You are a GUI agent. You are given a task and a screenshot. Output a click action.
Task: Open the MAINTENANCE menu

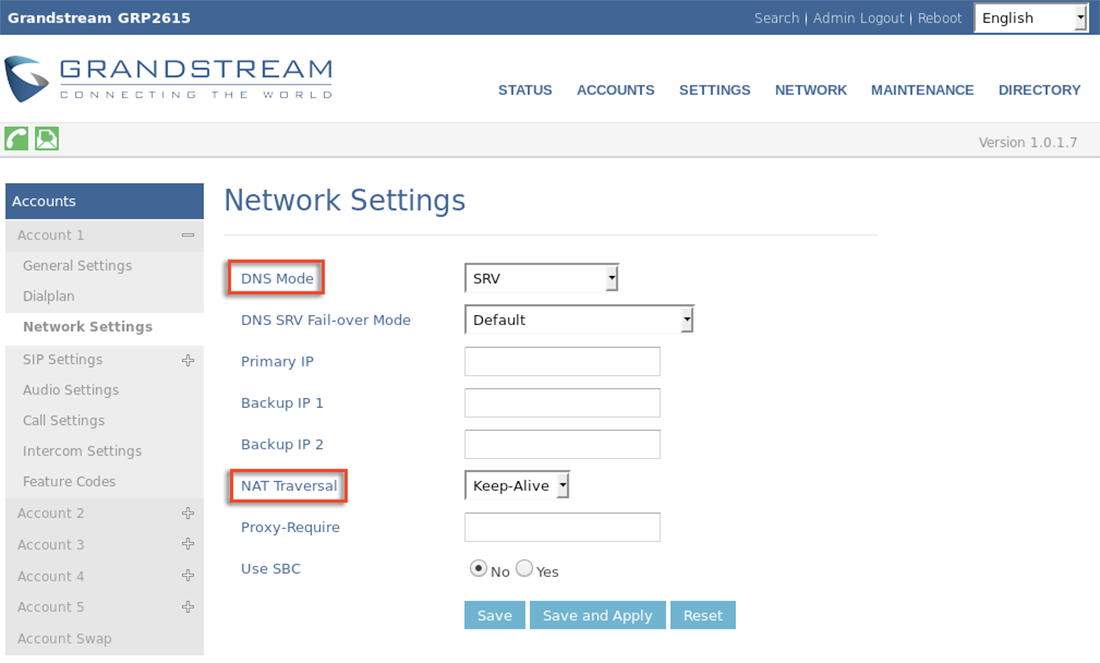coord(922,91)
